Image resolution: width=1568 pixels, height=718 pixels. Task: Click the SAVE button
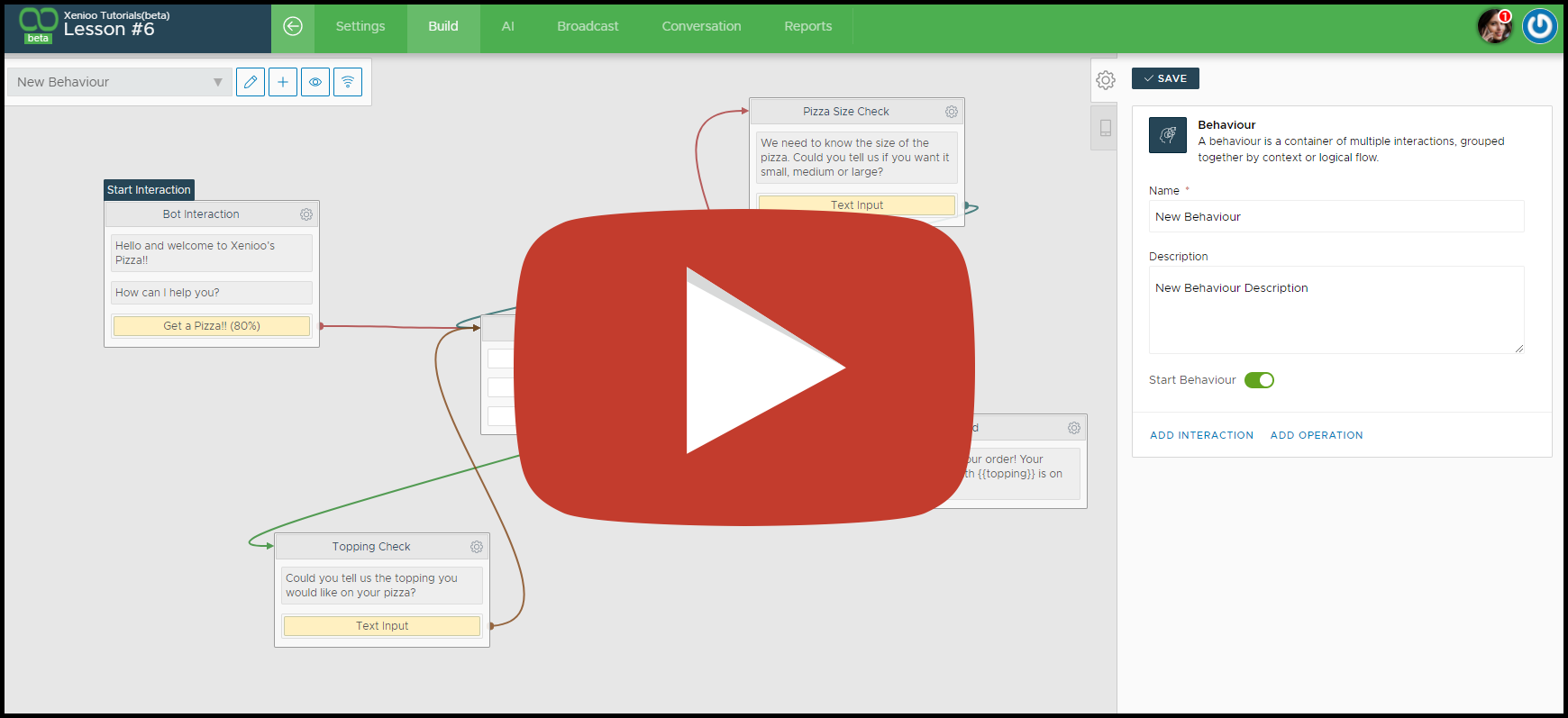1165,78
